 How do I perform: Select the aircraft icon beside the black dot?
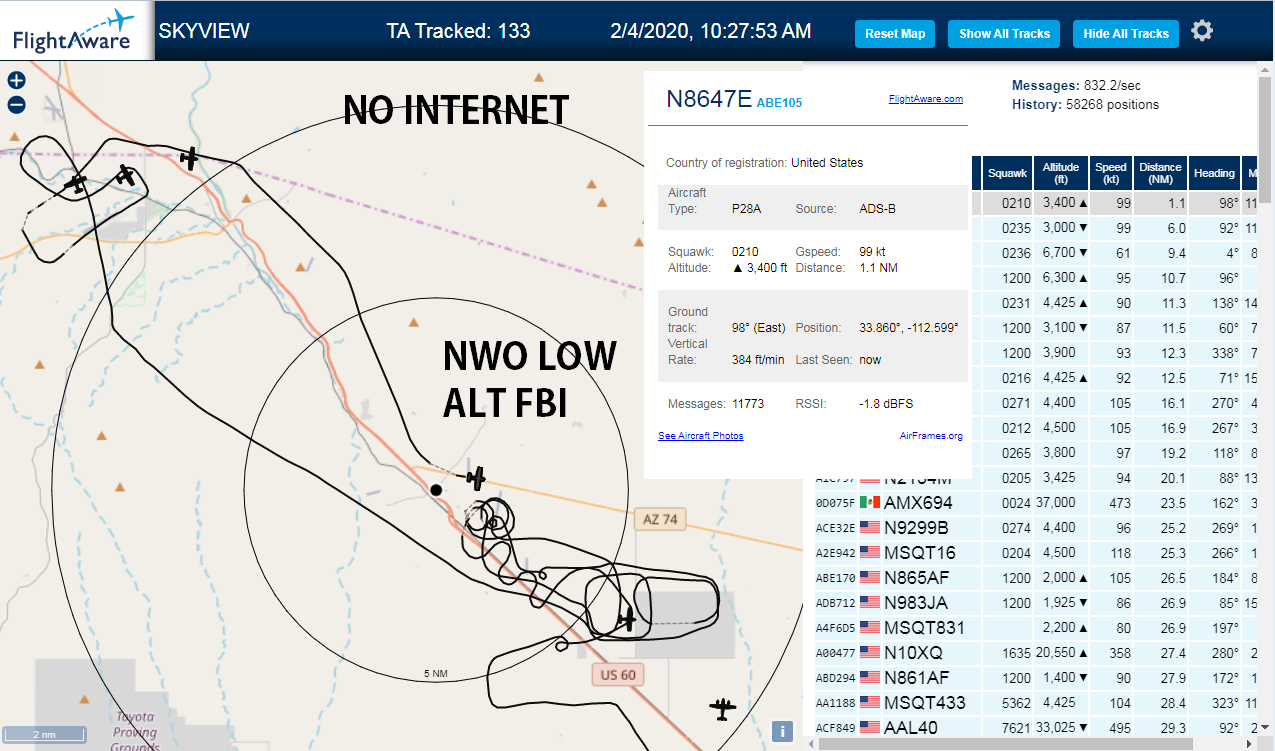tap(477, 478)
